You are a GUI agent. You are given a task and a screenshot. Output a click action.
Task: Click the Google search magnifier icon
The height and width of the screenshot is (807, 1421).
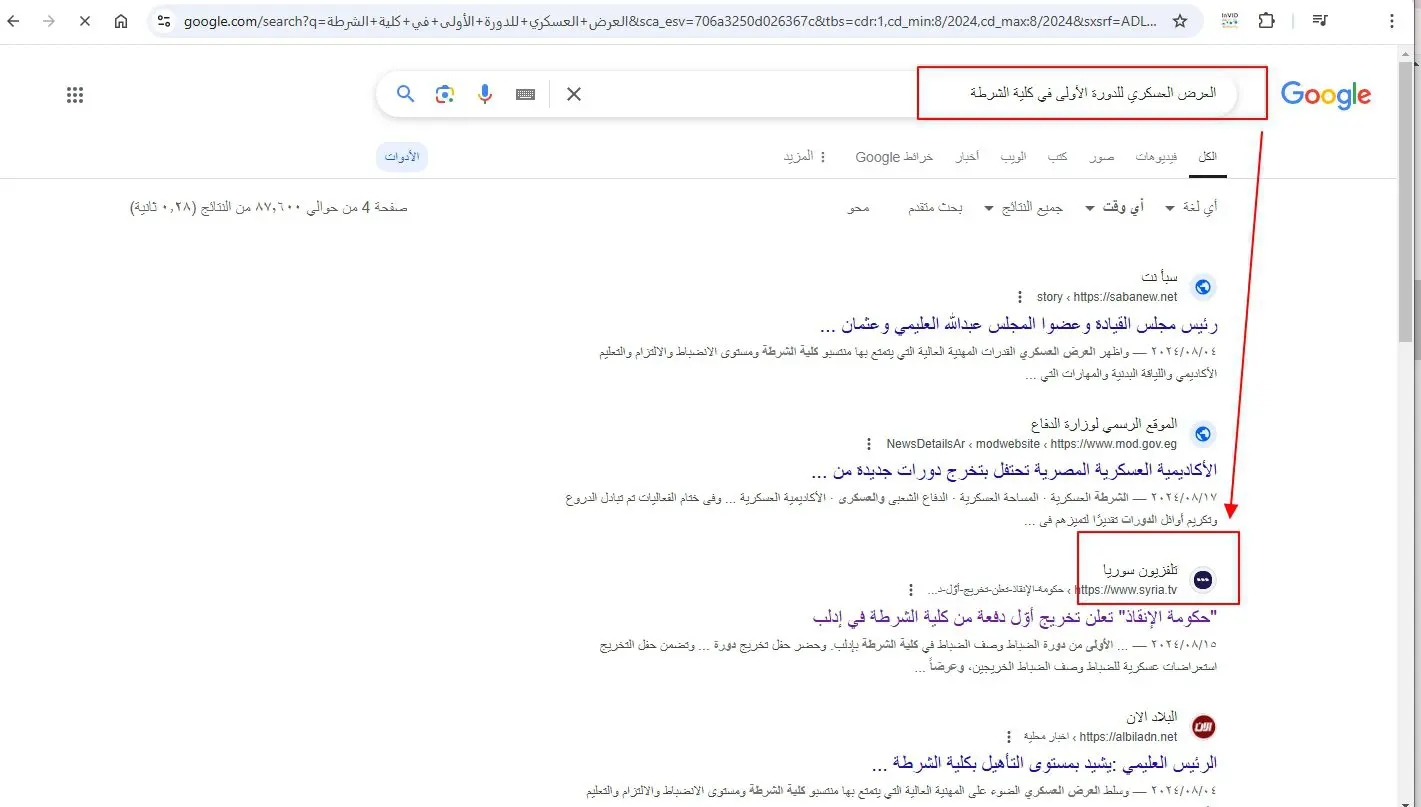point(405,94)
